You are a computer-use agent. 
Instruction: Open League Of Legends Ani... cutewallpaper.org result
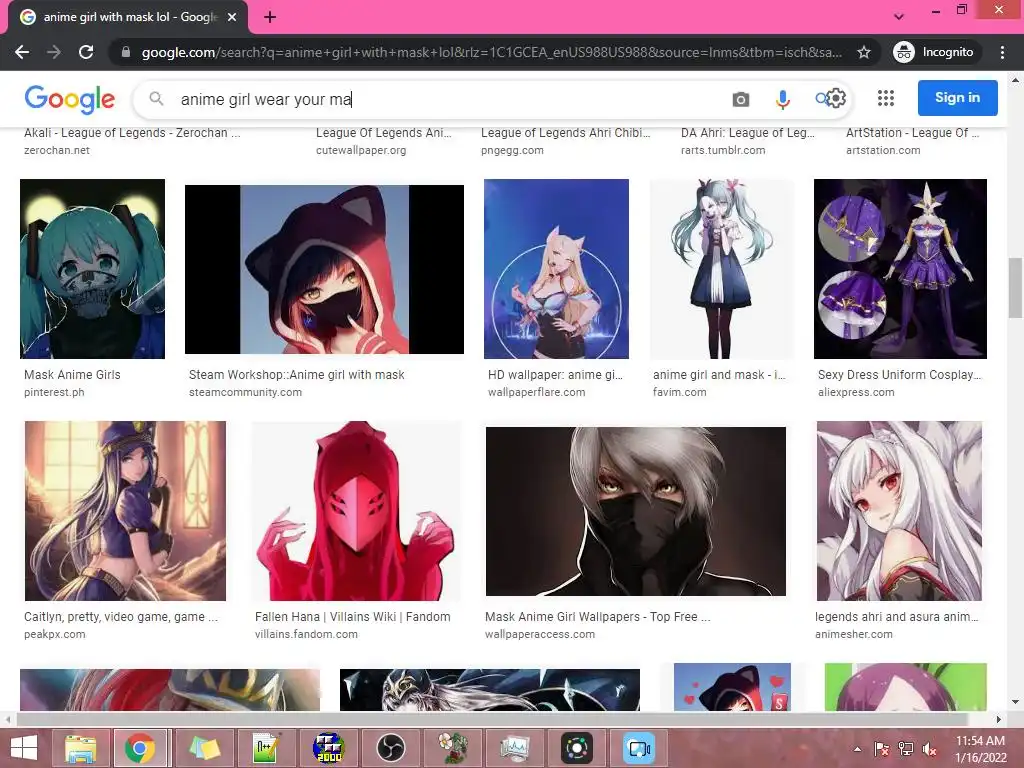tap(383, 133)
